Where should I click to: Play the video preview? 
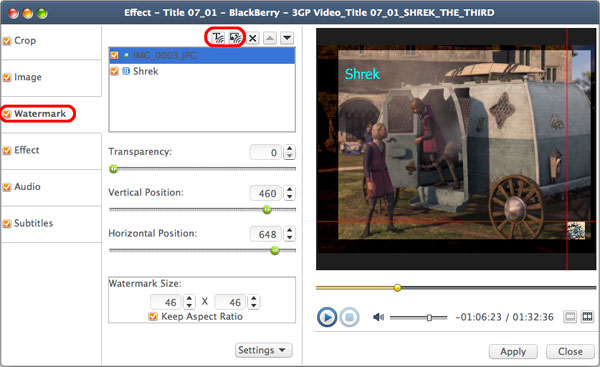(327, 317)
